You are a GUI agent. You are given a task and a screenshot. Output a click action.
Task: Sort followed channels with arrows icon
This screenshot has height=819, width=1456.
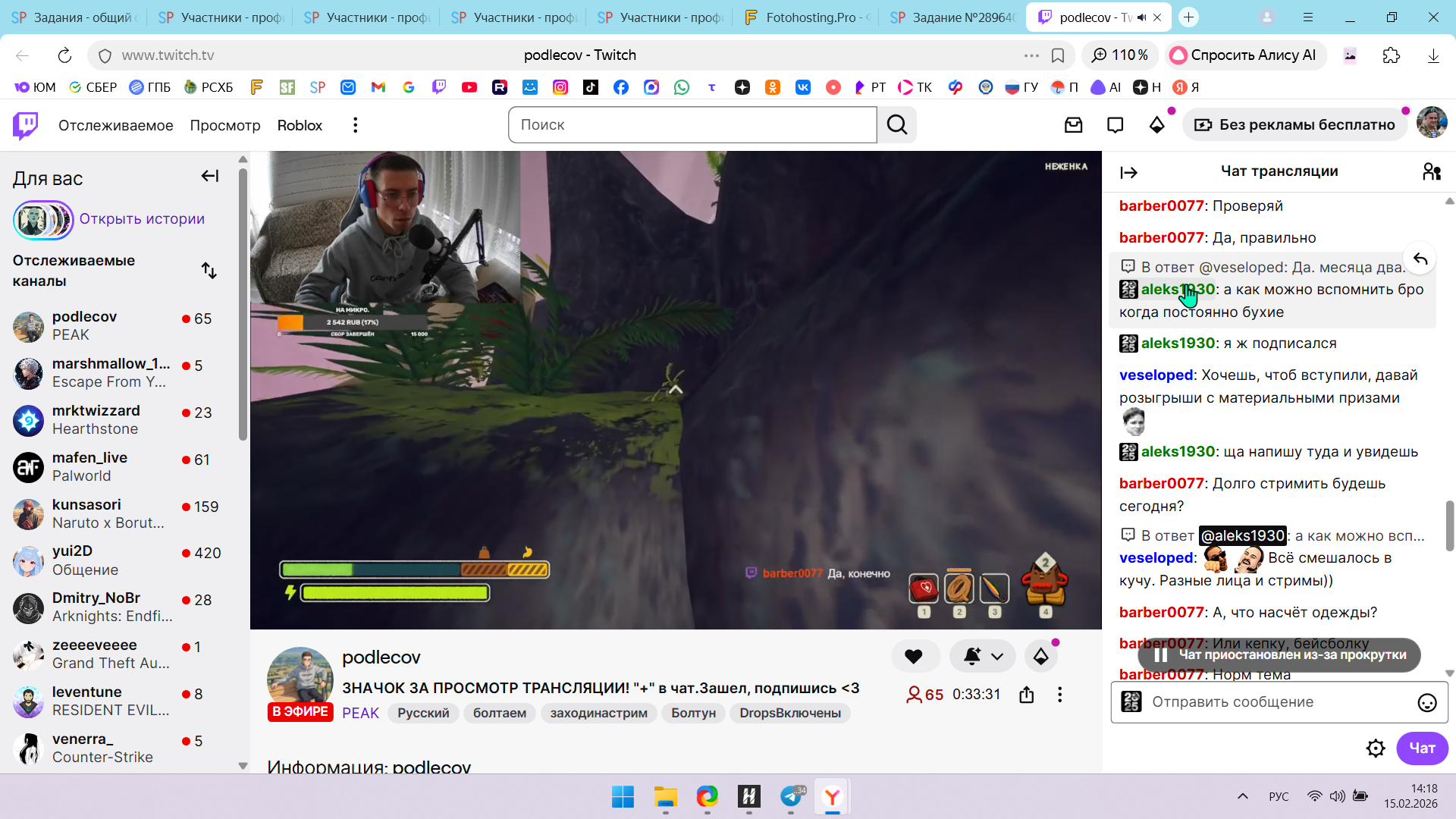(x=209, y=271)
